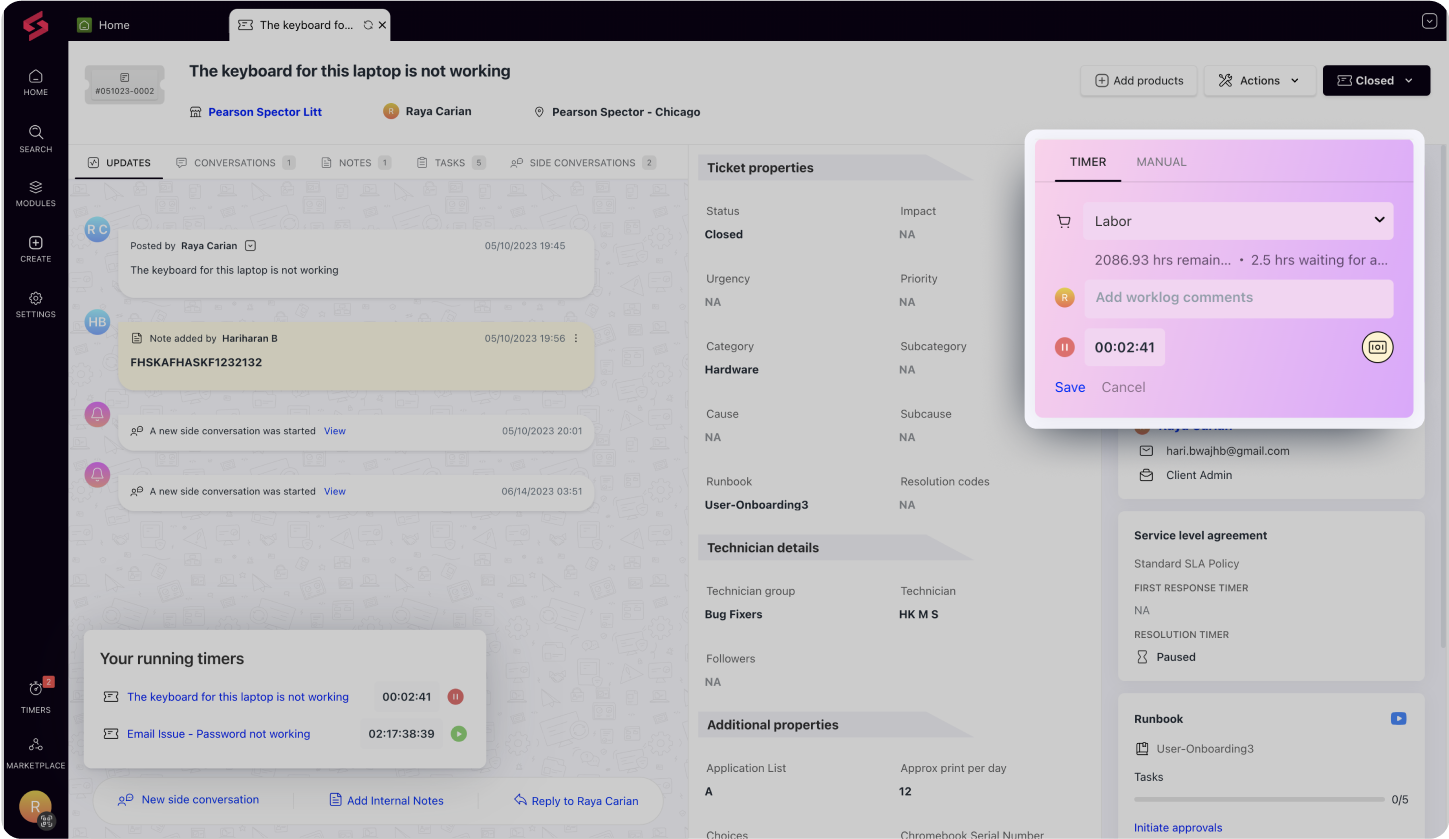Click the ticket ID #051023-0002 badge
Viewport: 1449px width, 839px height.
124,85
